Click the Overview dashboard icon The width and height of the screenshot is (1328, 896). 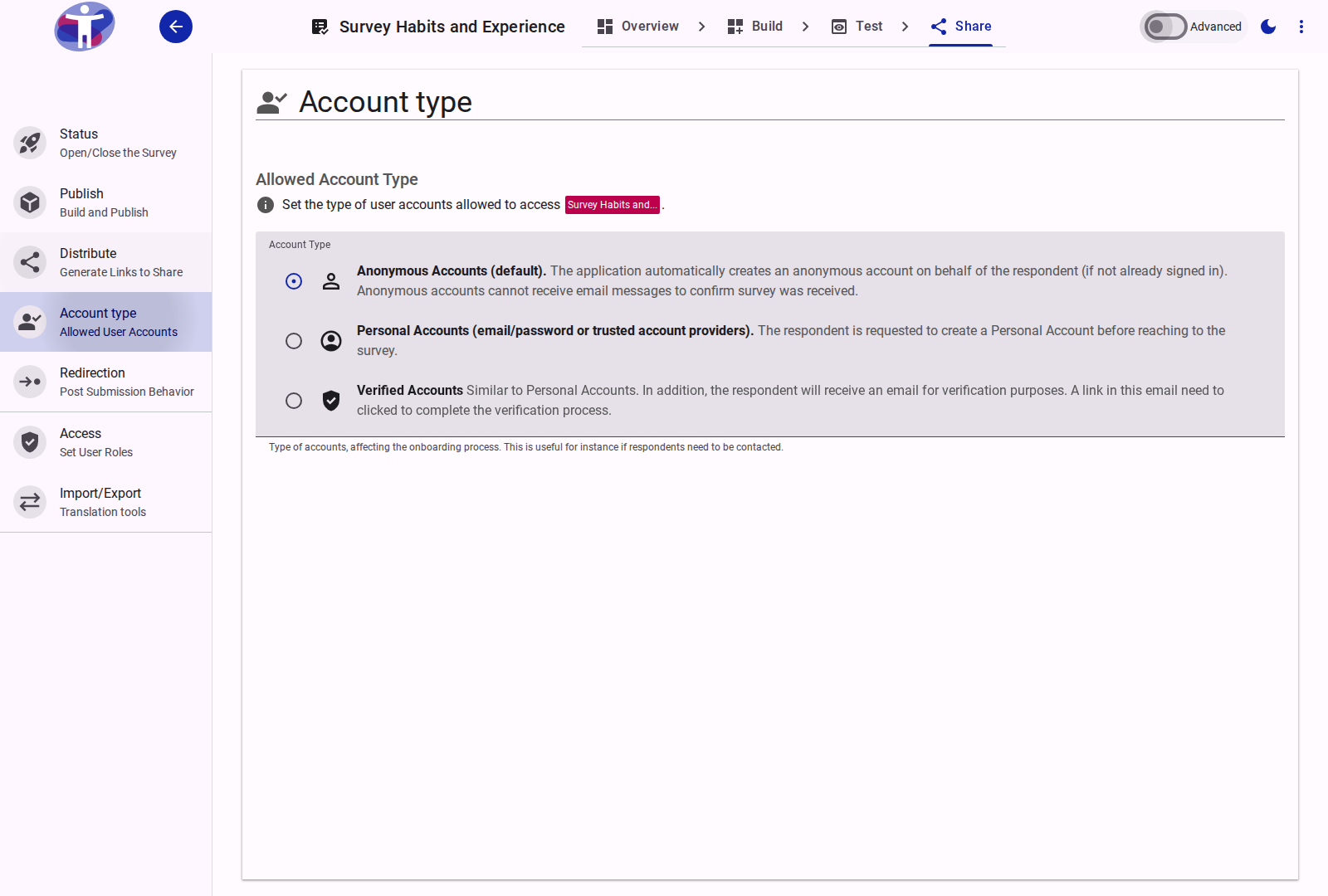point(605,27)
